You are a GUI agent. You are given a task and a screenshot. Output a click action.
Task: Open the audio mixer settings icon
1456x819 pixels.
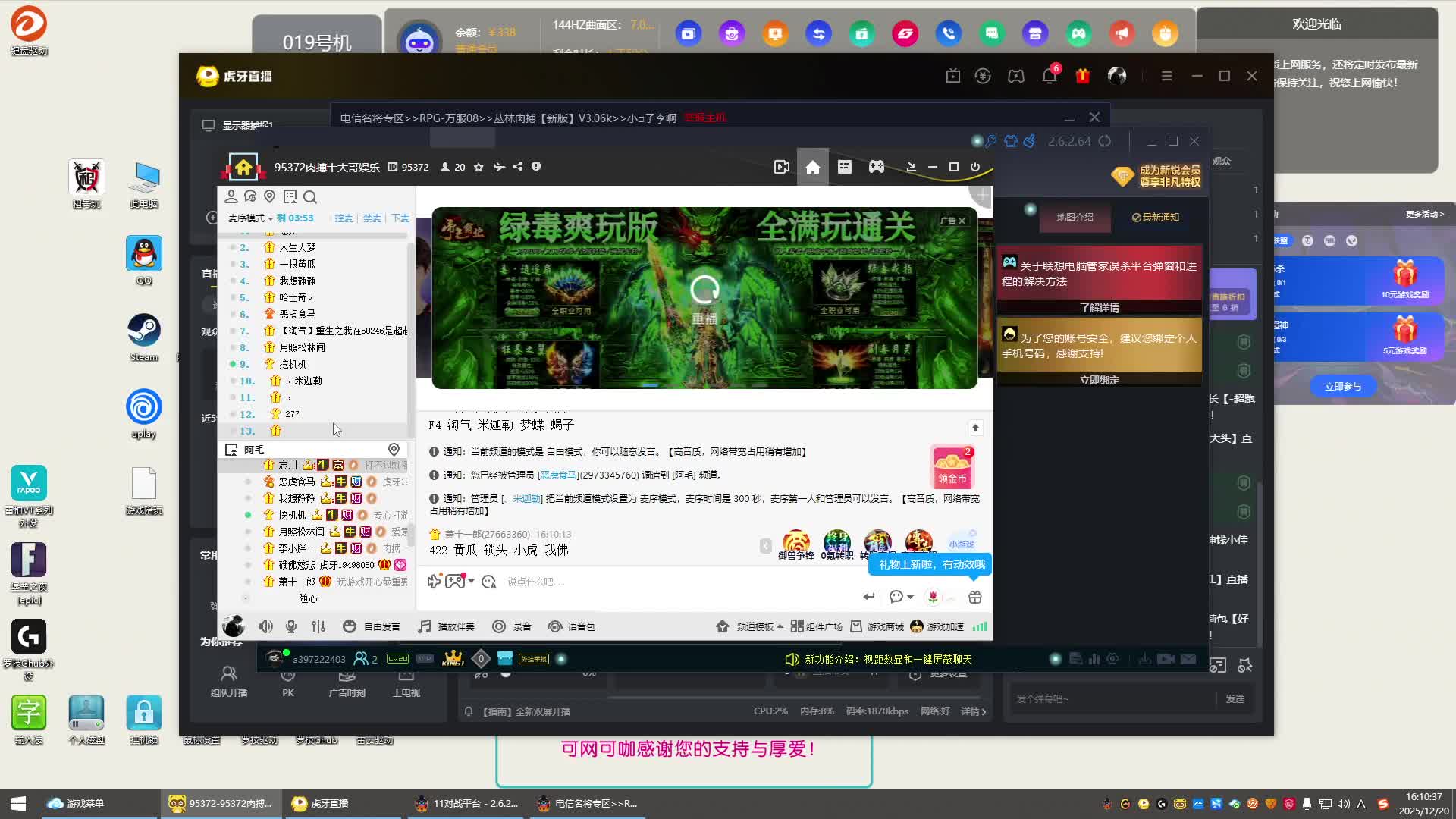tap(318, 626)
